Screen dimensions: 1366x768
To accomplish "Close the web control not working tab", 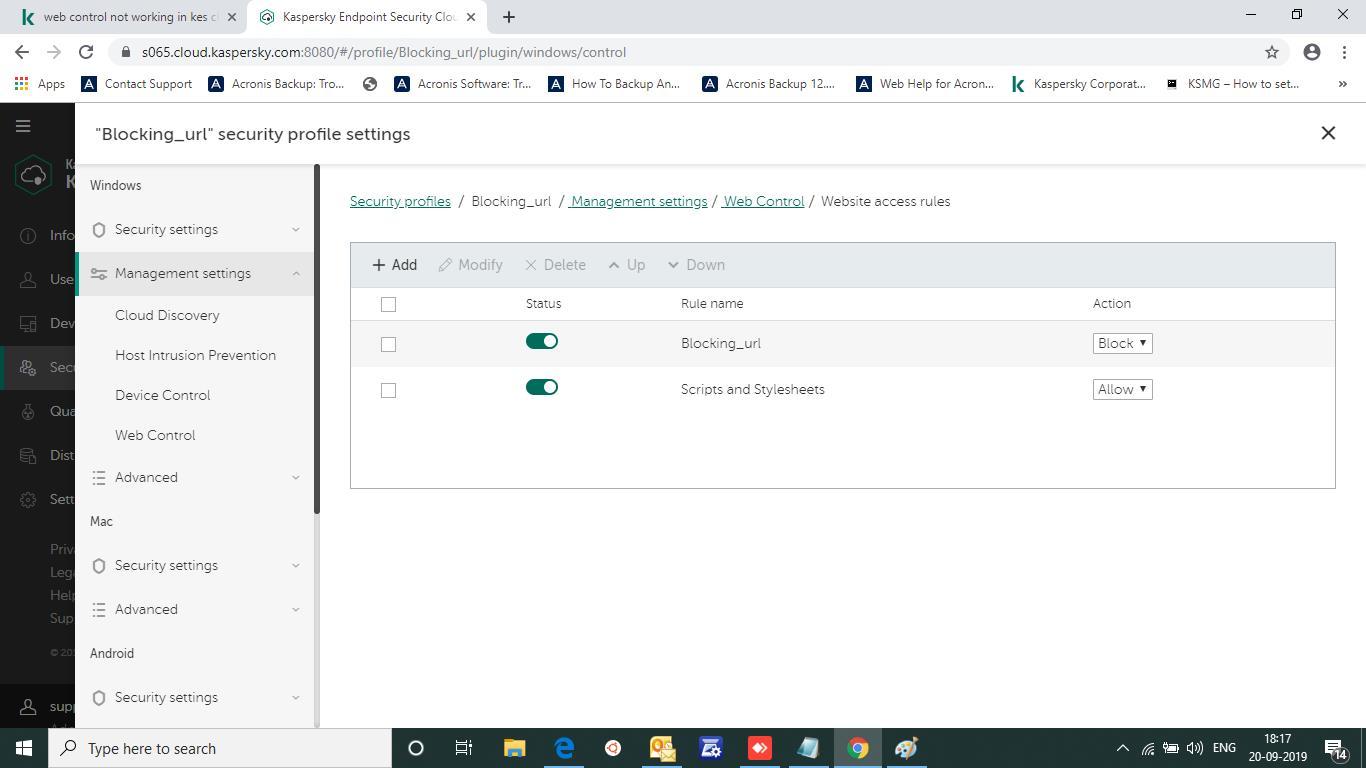I will click(x=231, y=17).
